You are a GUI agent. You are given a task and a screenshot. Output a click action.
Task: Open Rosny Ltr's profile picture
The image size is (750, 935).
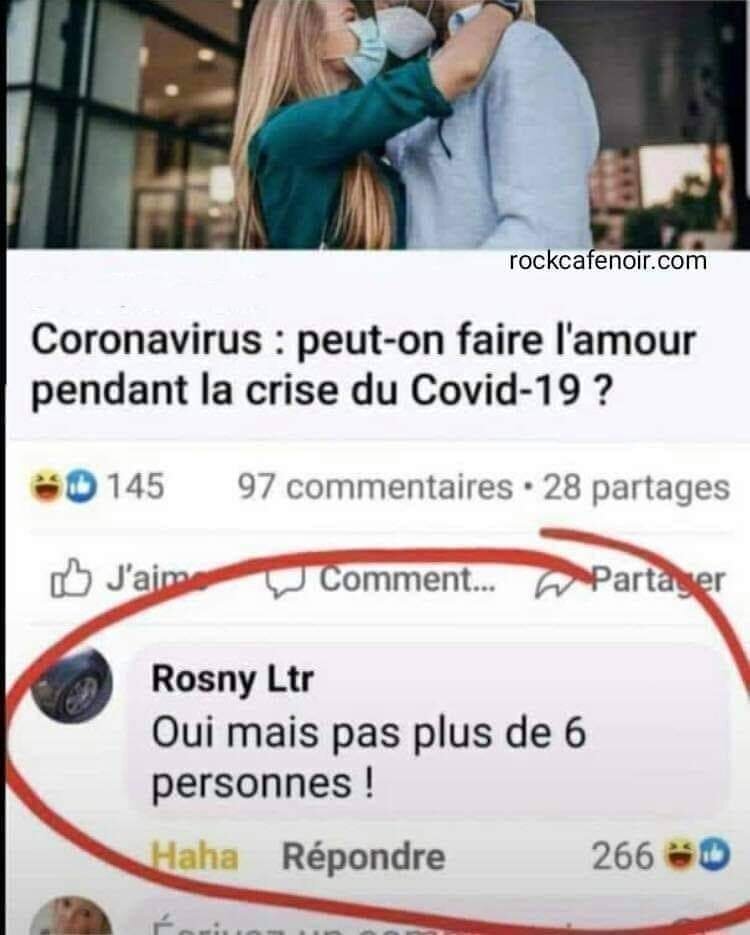[x=72, y=686]
